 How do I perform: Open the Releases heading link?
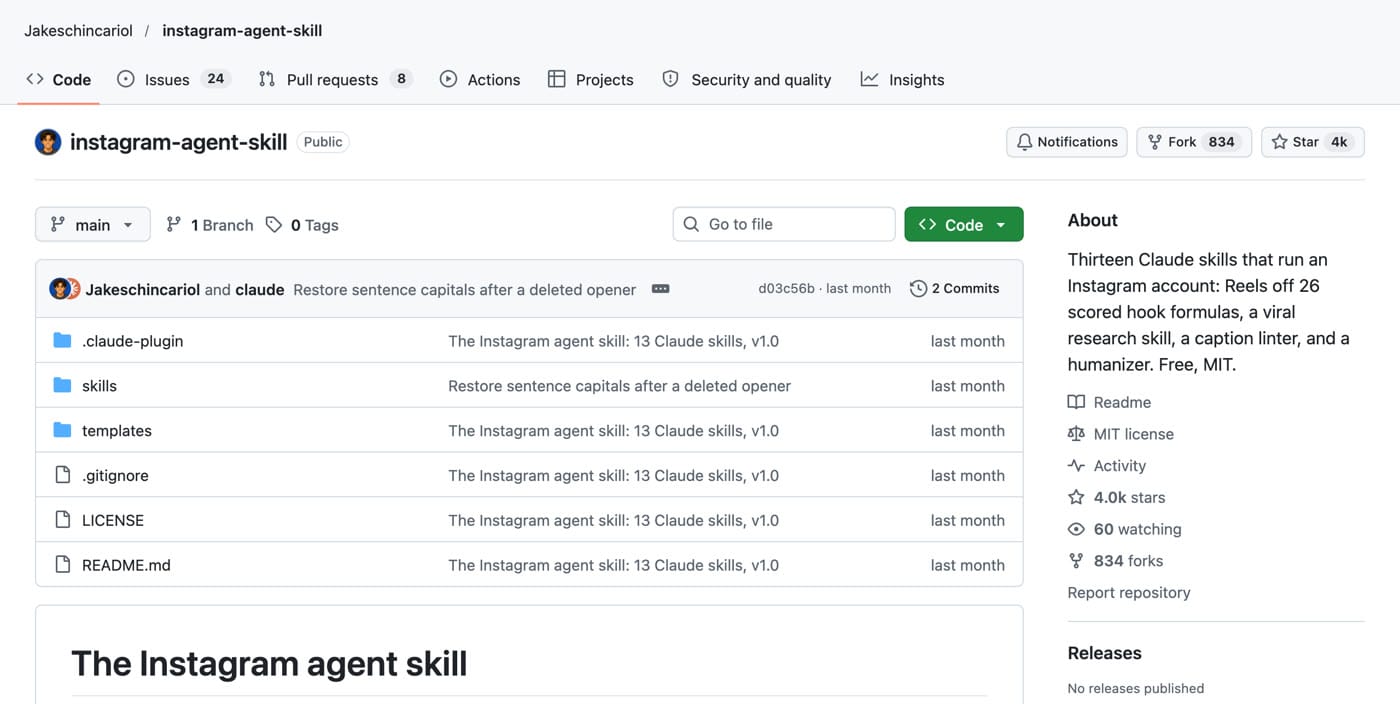click(1105, 653)
